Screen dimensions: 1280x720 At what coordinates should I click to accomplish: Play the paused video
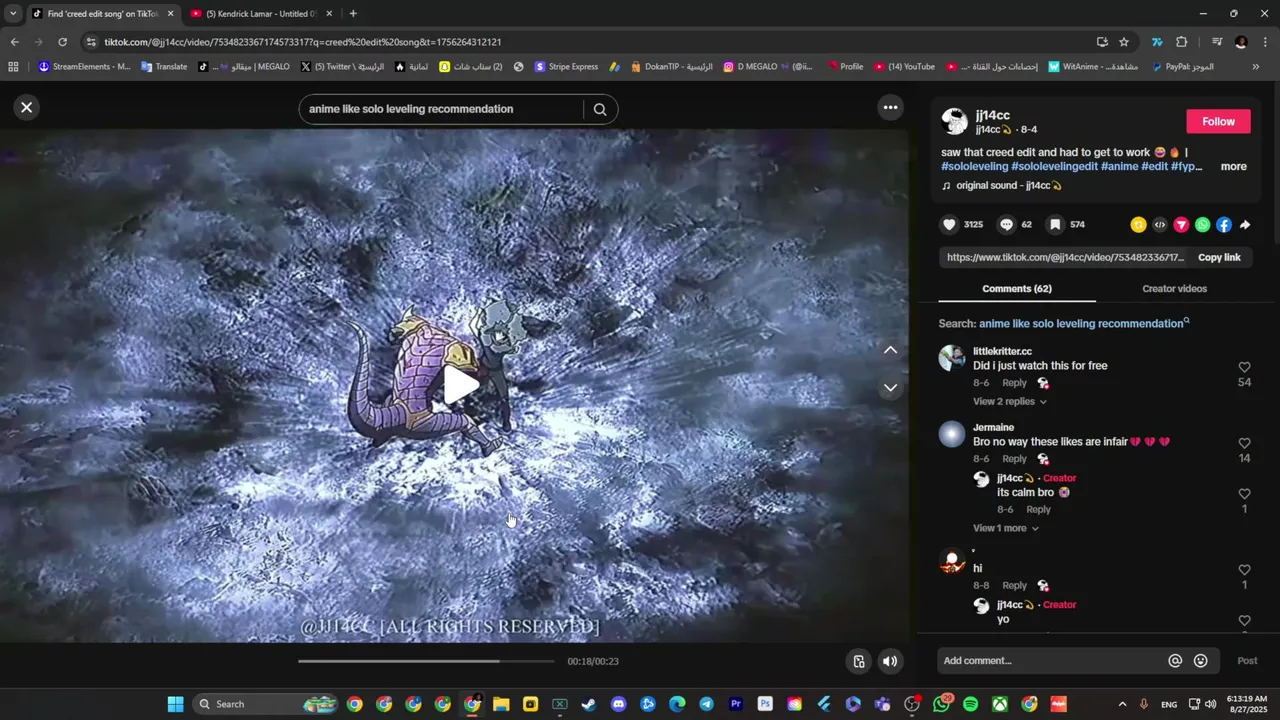460,386
